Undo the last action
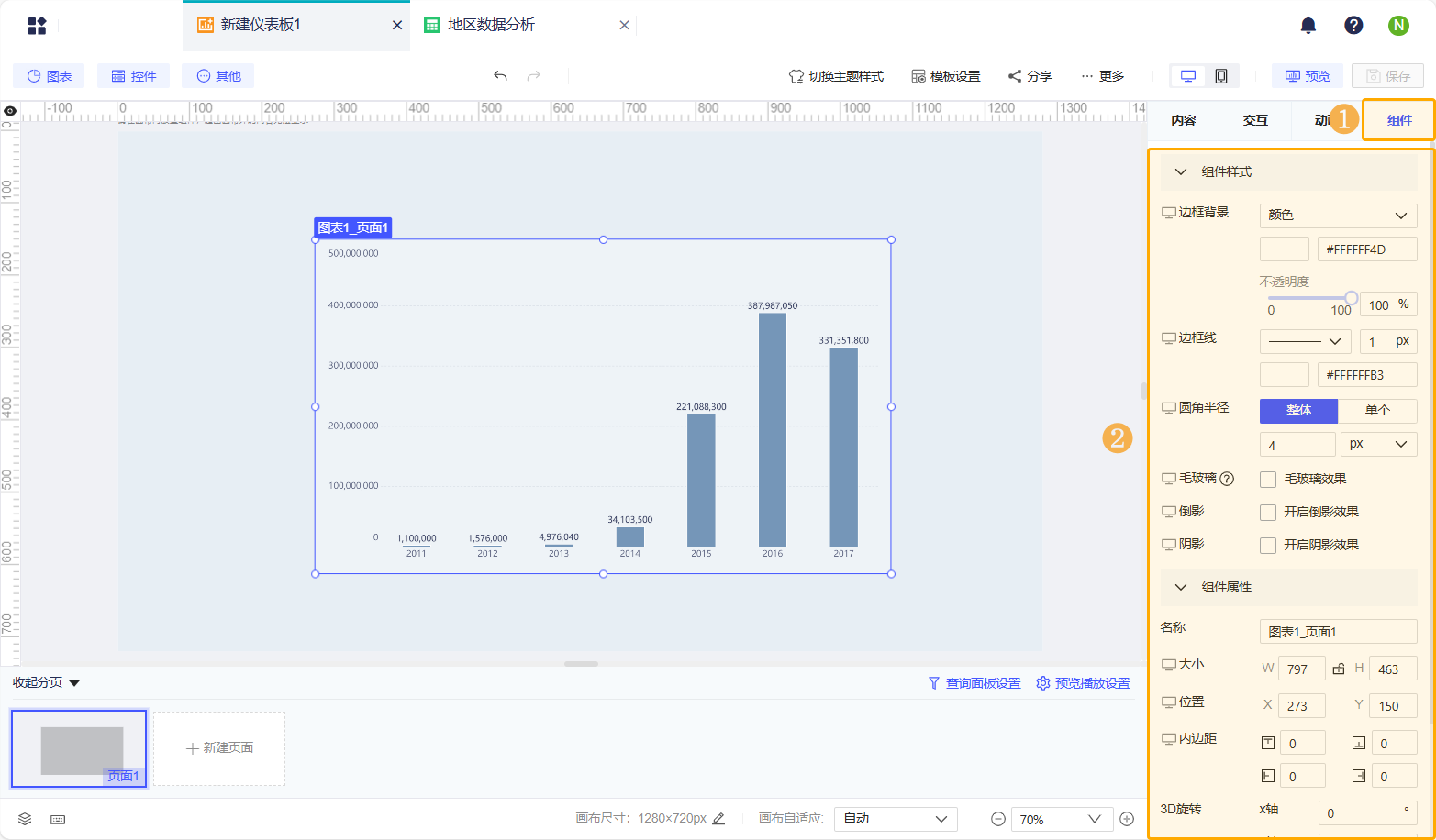1436x840 pixels. pyautogui.click(x=500, y=76)
